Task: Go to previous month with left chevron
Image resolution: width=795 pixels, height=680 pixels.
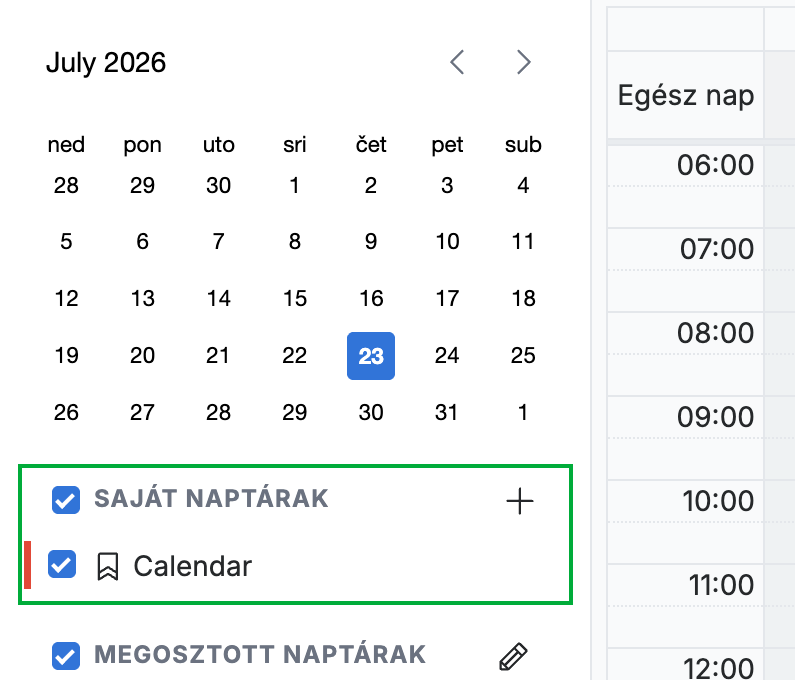Action: (457, 62)
